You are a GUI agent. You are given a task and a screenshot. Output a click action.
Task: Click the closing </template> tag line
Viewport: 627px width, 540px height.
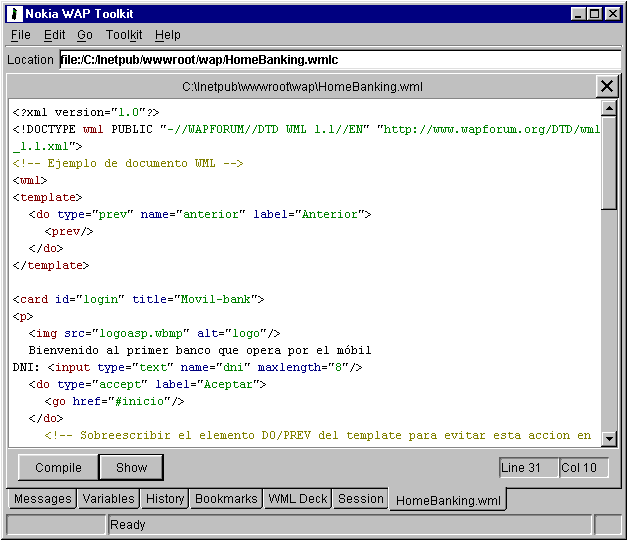(51, 266)
